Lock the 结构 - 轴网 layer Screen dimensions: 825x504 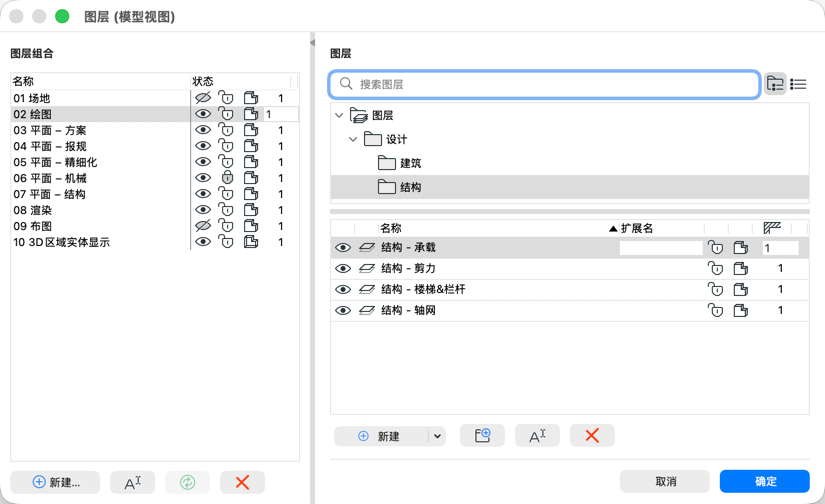point(715,310)
